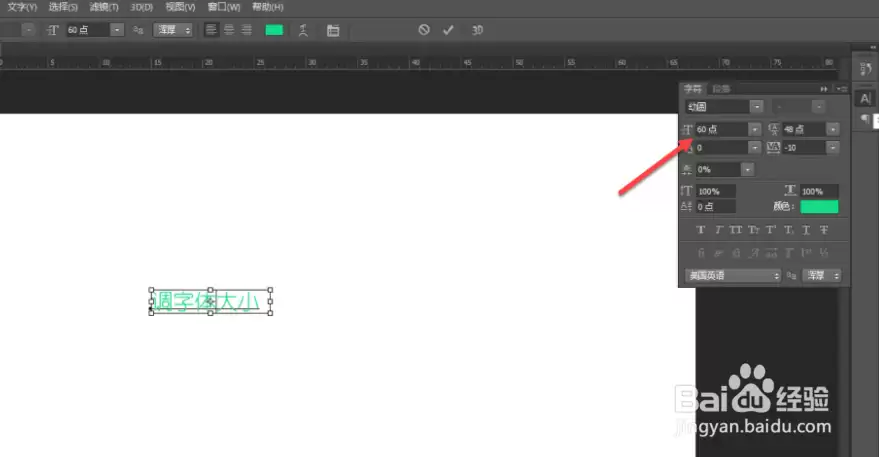Open the 滤镜(T) menu
879x457 pixels.
[x=104, y=7]
